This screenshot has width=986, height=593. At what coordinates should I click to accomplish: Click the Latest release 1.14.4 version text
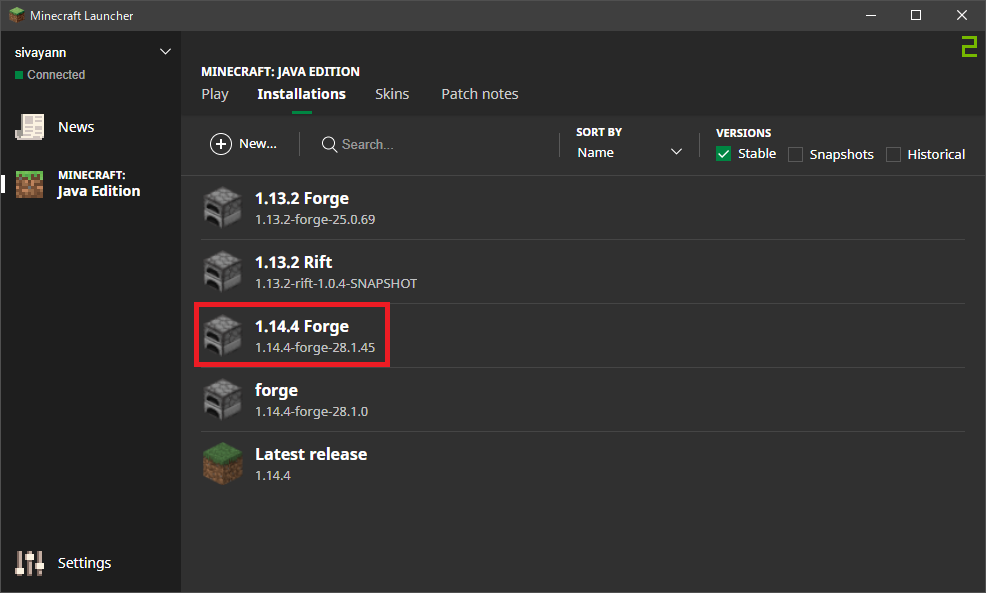273,476
